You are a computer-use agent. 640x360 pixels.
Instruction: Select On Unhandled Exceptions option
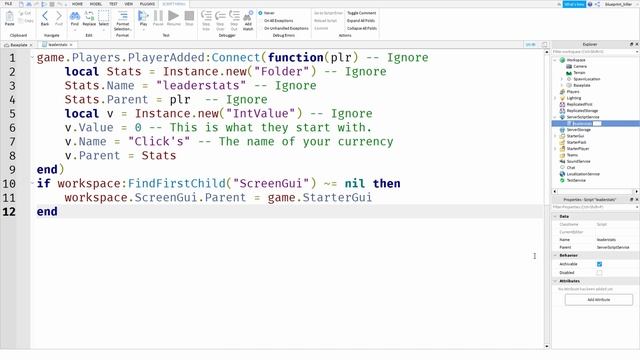click(283, 28)
